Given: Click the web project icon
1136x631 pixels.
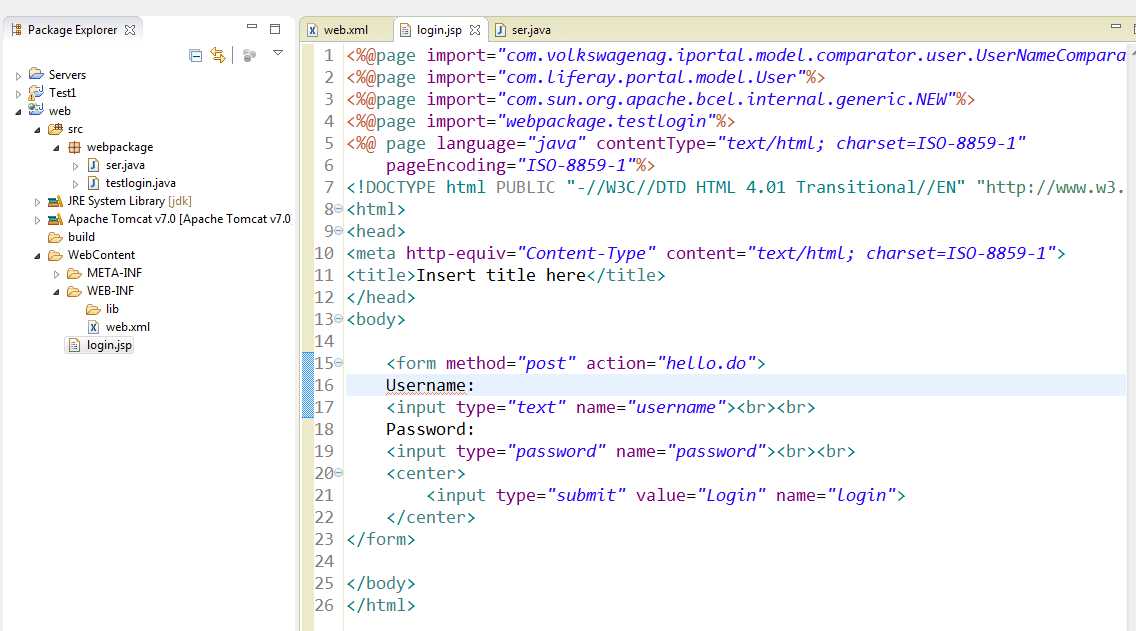Looking at the screenshot, I should 36,110.
